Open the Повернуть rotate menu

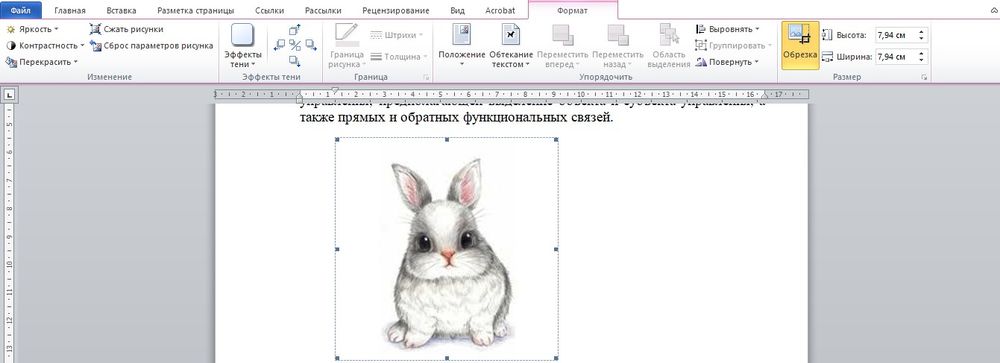[x=728, y=62]
